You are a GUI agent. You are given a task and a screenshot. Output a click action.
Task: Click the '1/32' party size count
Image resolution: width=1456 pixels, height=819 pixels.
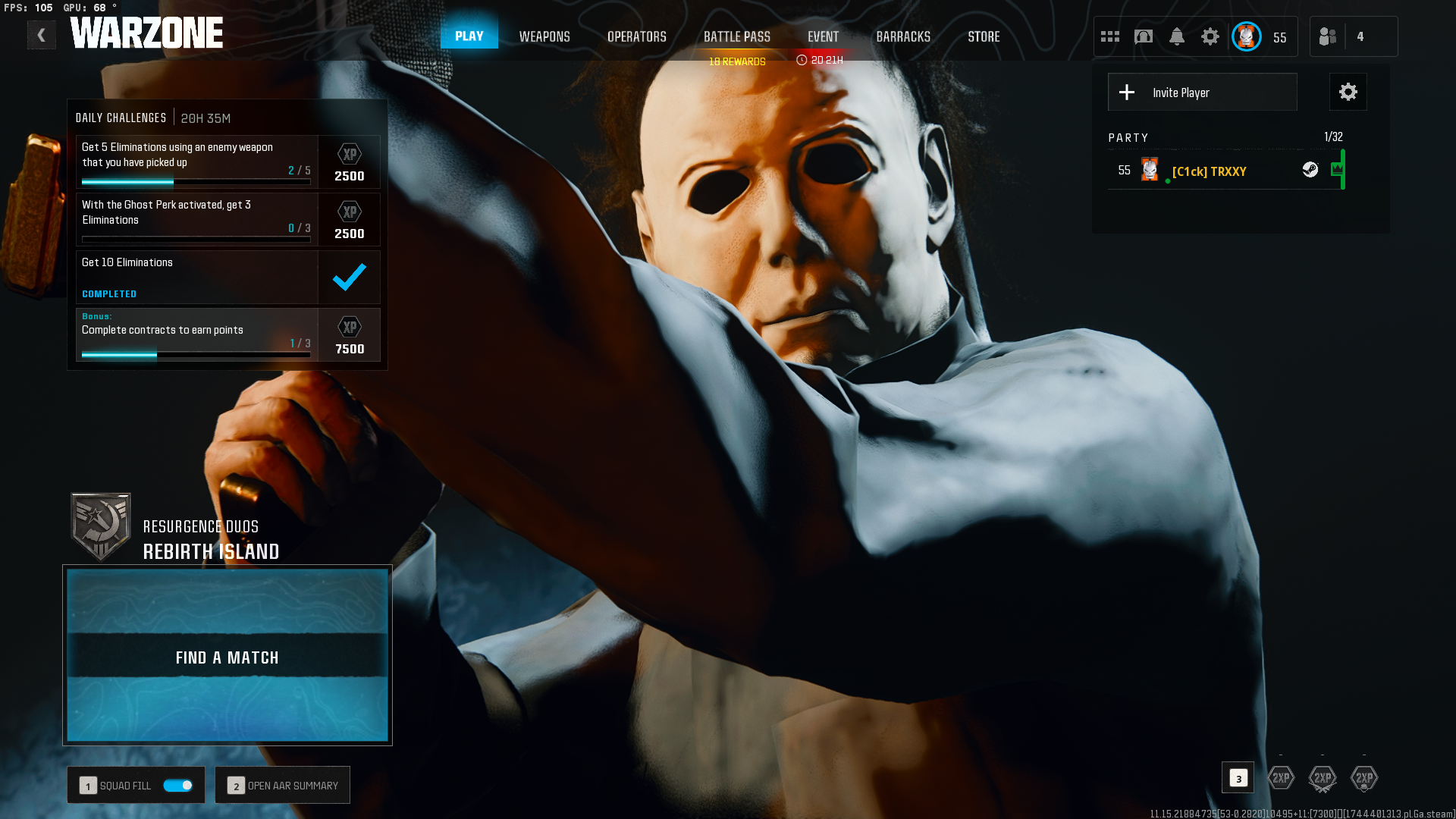coord(1334,137)
